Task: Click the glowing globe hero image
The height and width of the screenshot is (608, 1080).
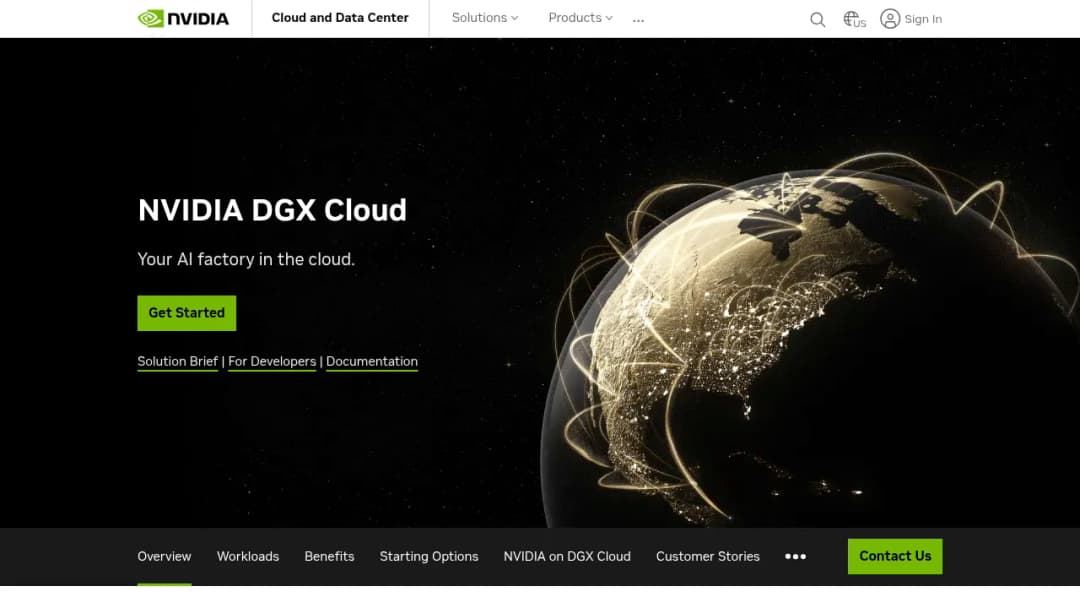Action: (x=809, y=341)
